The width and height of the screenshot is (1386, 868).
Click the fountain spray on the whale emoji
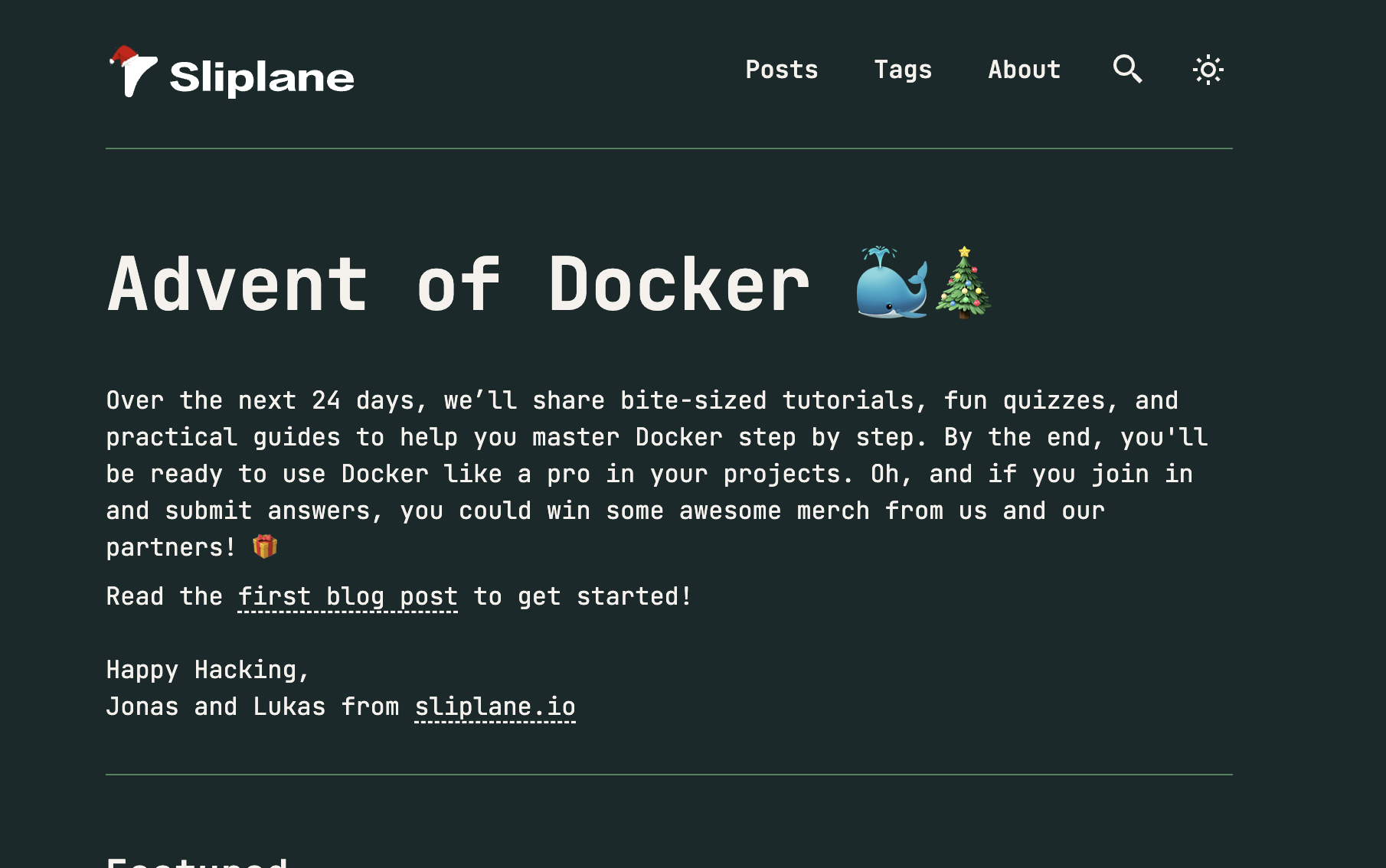(878, 253)
